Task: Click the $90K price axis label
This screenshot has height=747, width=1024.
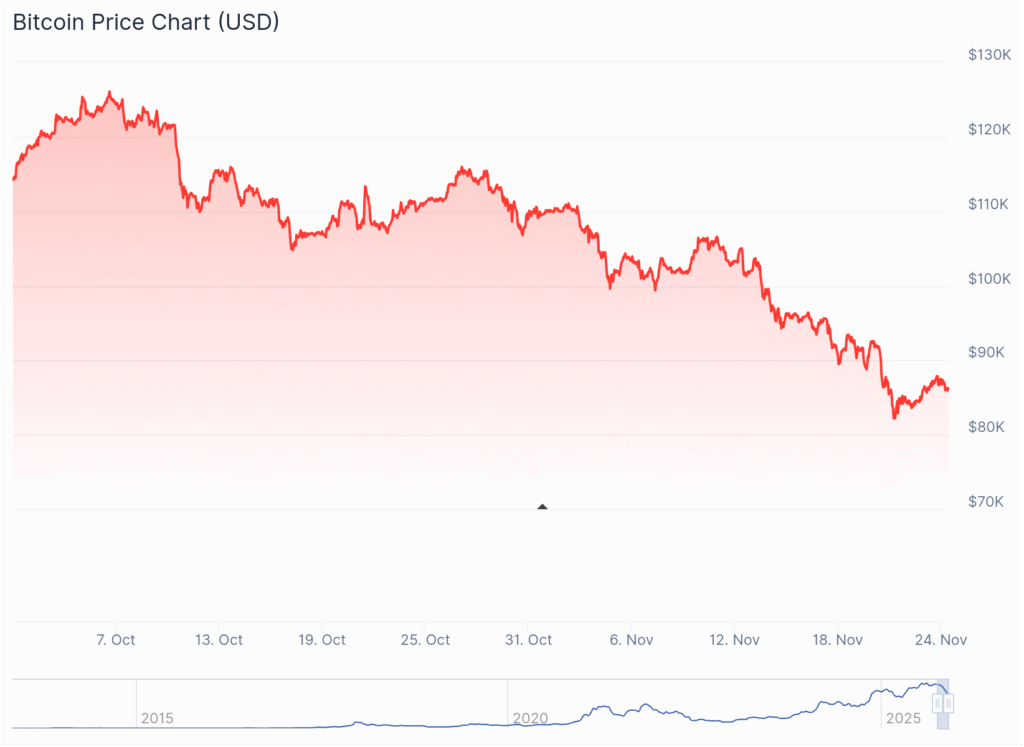Action: [987, 352]
